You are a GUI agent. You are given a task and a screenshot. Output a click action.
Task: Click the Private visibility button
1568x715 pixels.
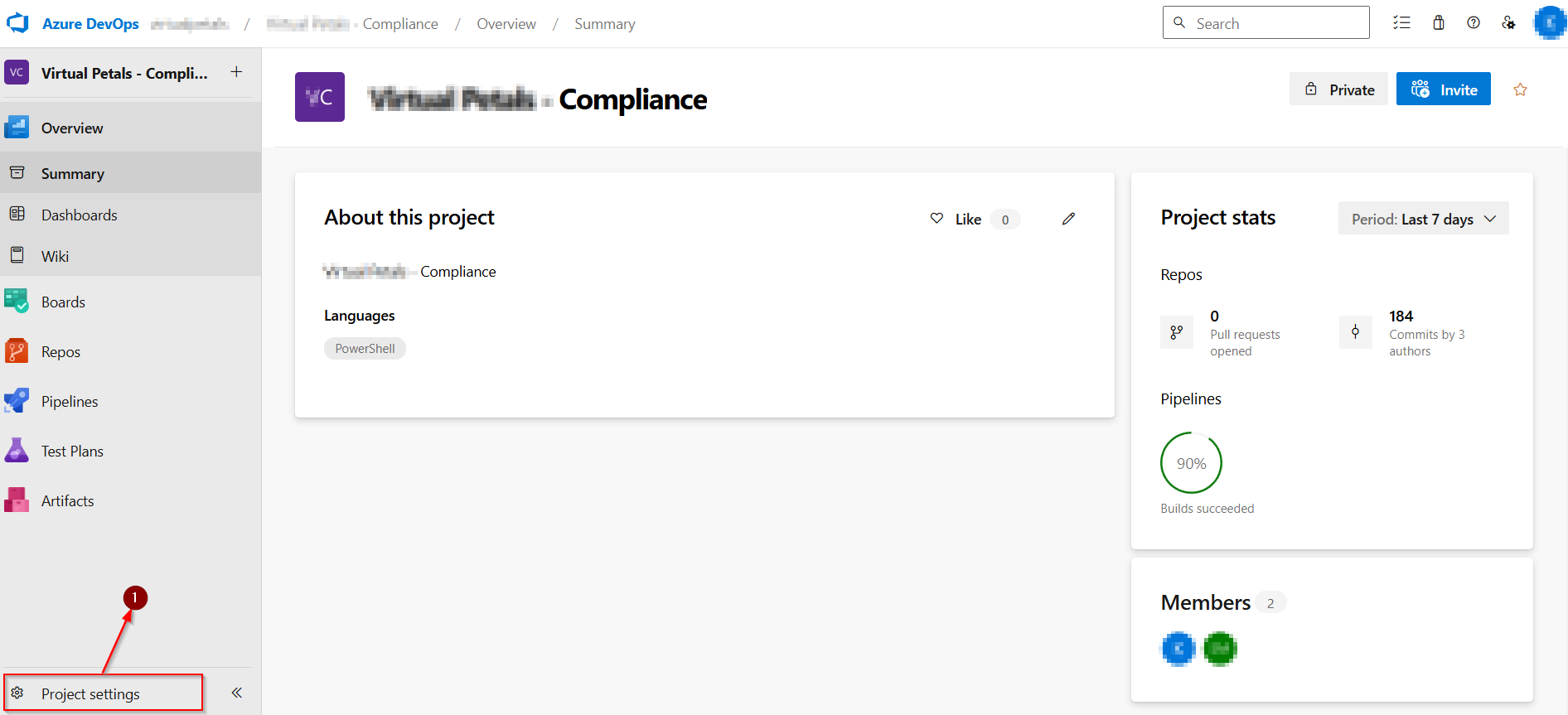click(x=1338, y=89)
